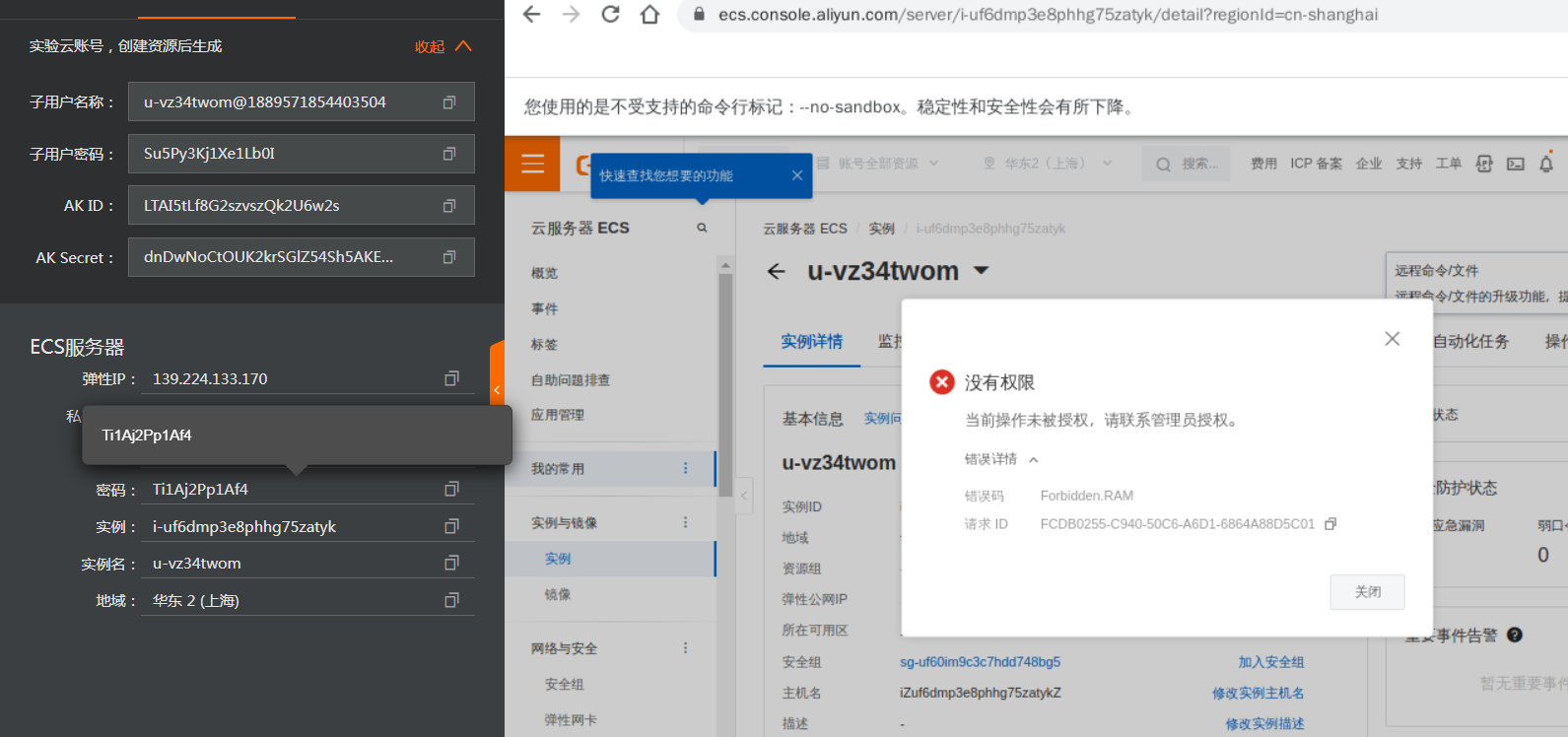This screenshot has height=737, width=1568.
Task: Close the 快速查找您想要的功能 tooltip
Action: [x=797, y=175]
